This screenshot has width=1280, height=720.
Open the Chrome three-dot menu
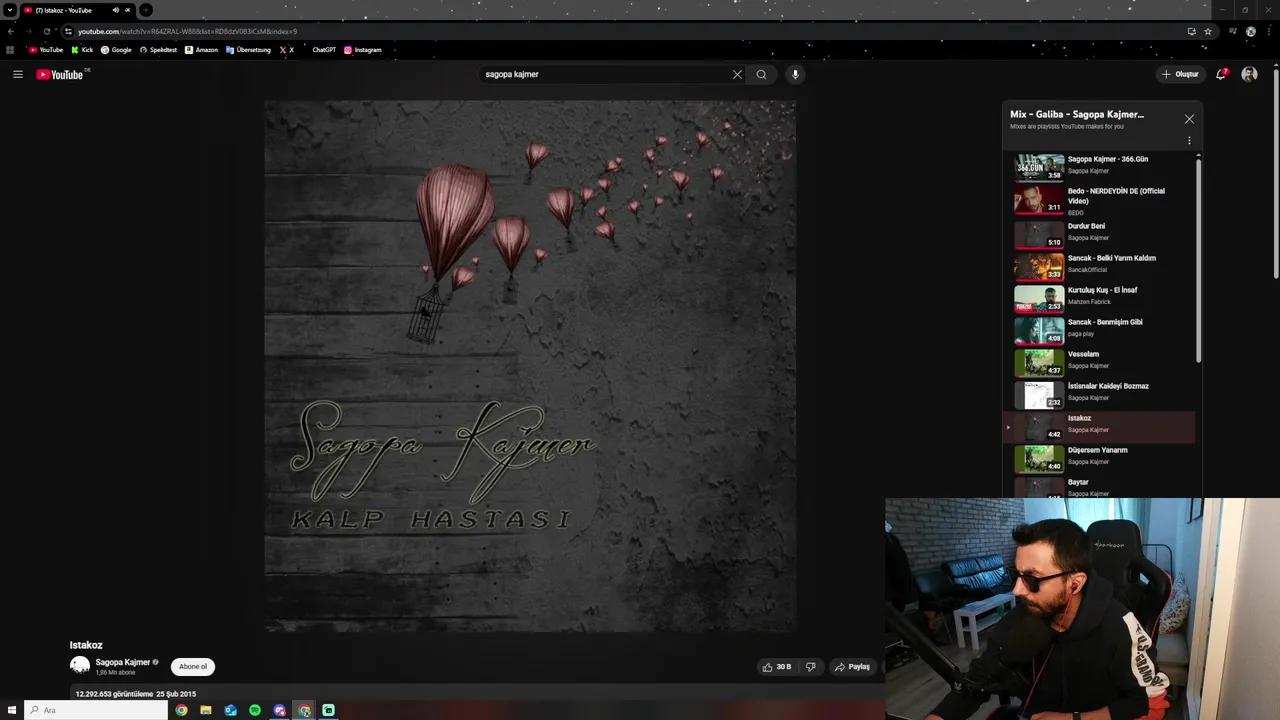point(1268,31)
